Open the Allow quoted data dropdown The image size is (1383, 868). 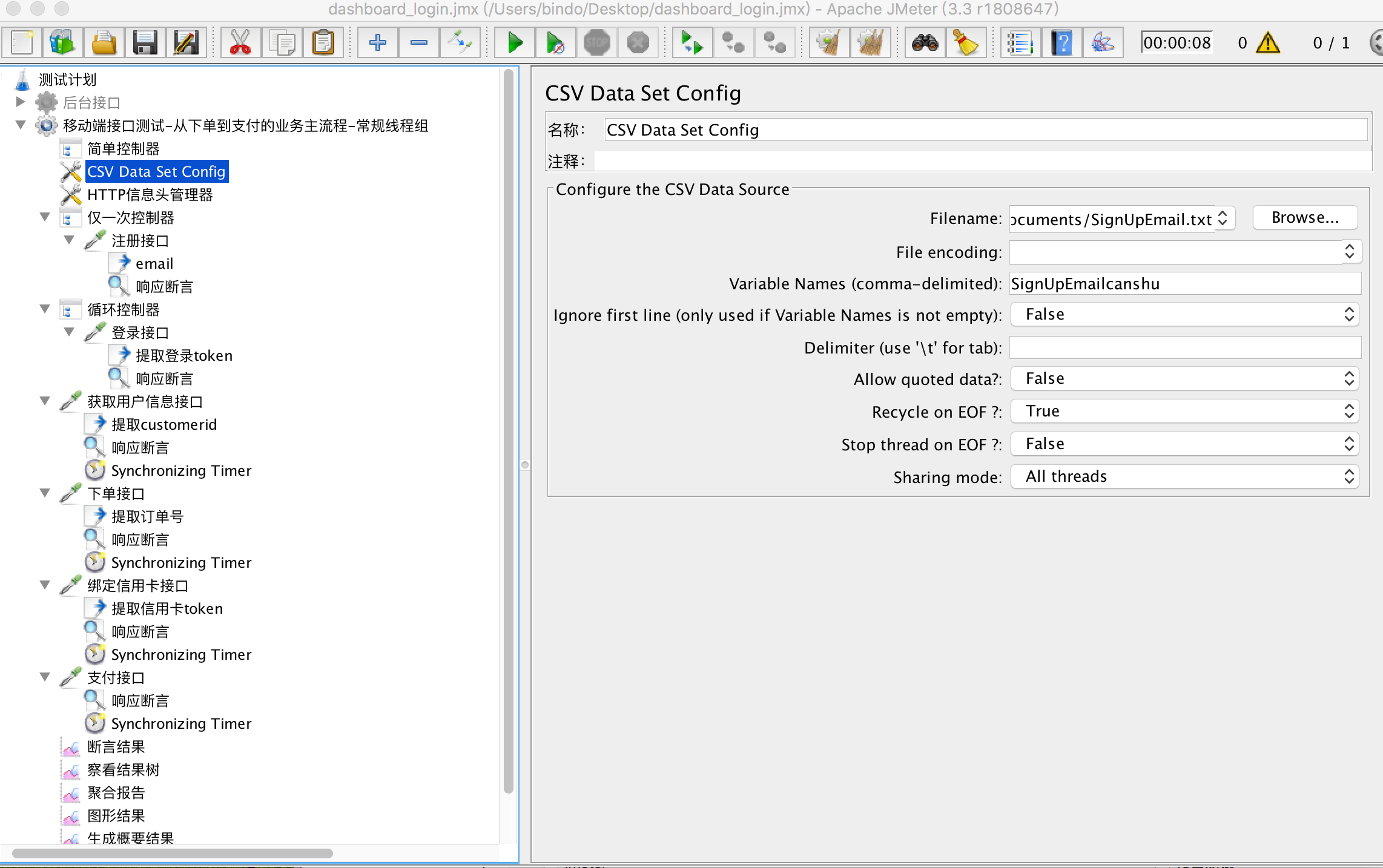[1184, 378]
